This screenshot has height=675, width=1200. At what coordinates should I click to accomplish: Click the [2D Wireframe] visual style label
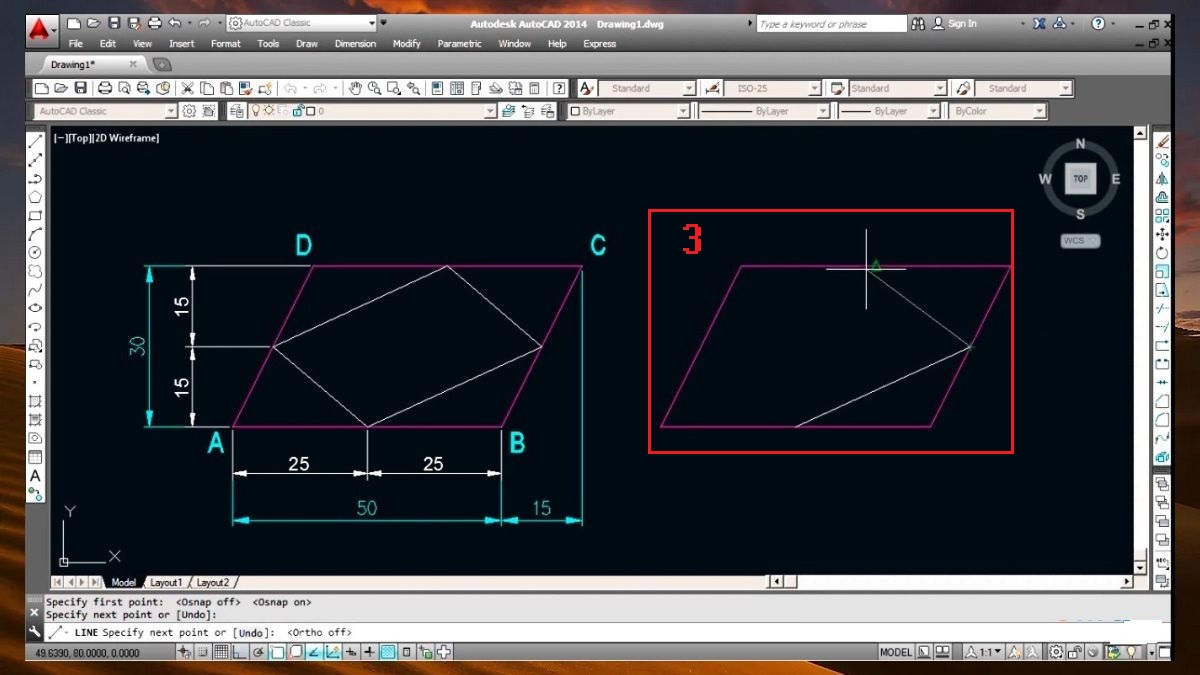click(126, 138)
